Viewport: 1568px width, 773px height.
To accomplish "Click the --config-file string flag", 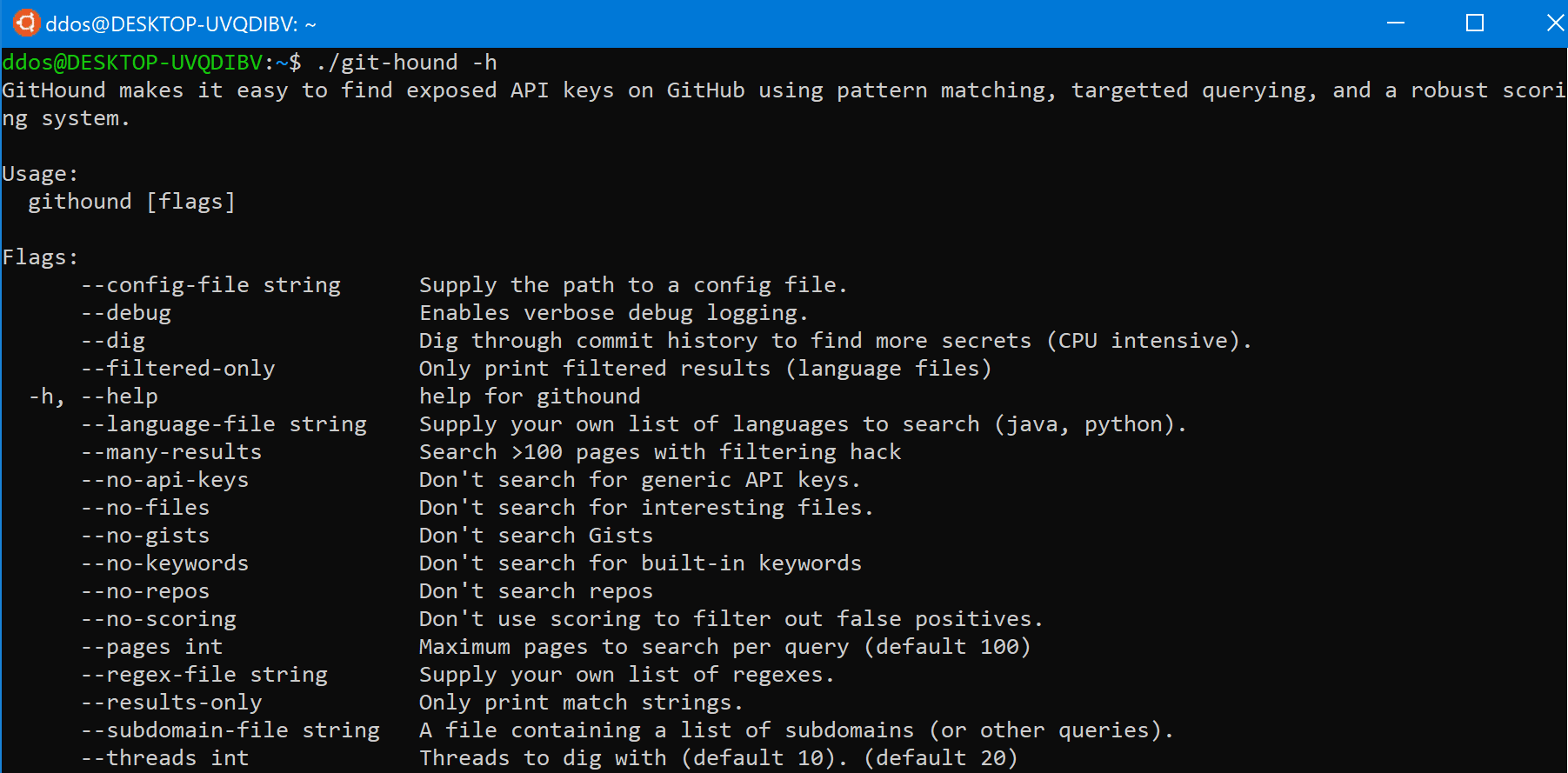I will tap(210, 285).
